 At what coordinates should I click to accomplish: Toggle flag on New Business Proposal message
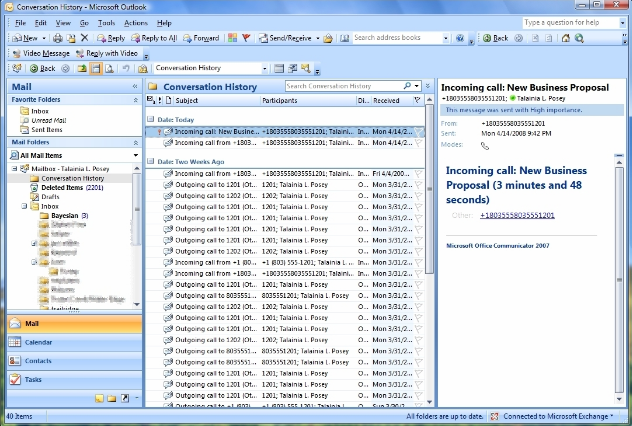coord(419,132)
